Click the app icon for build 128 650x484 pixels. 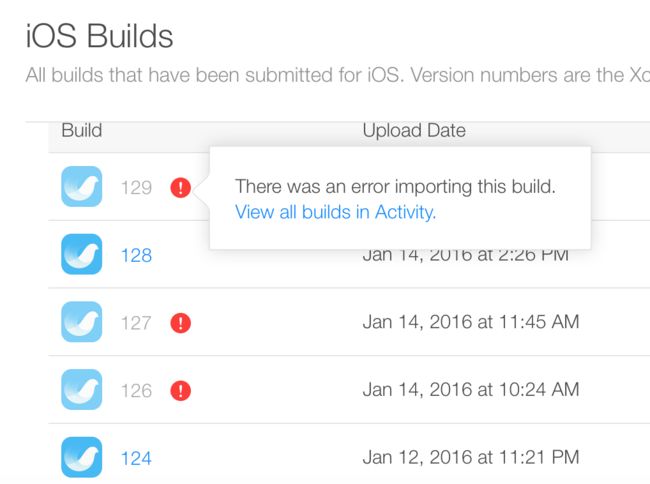[x=82, y=254]
